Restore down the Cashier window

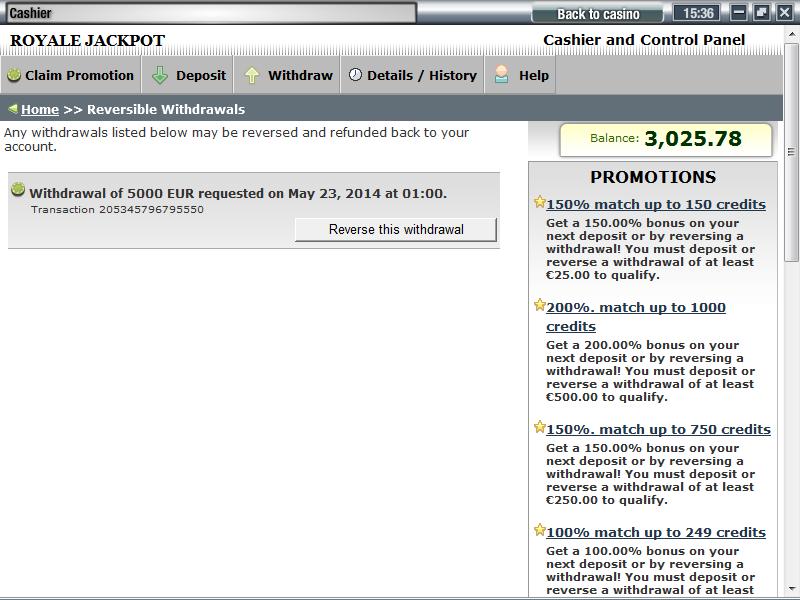point(761,13)
